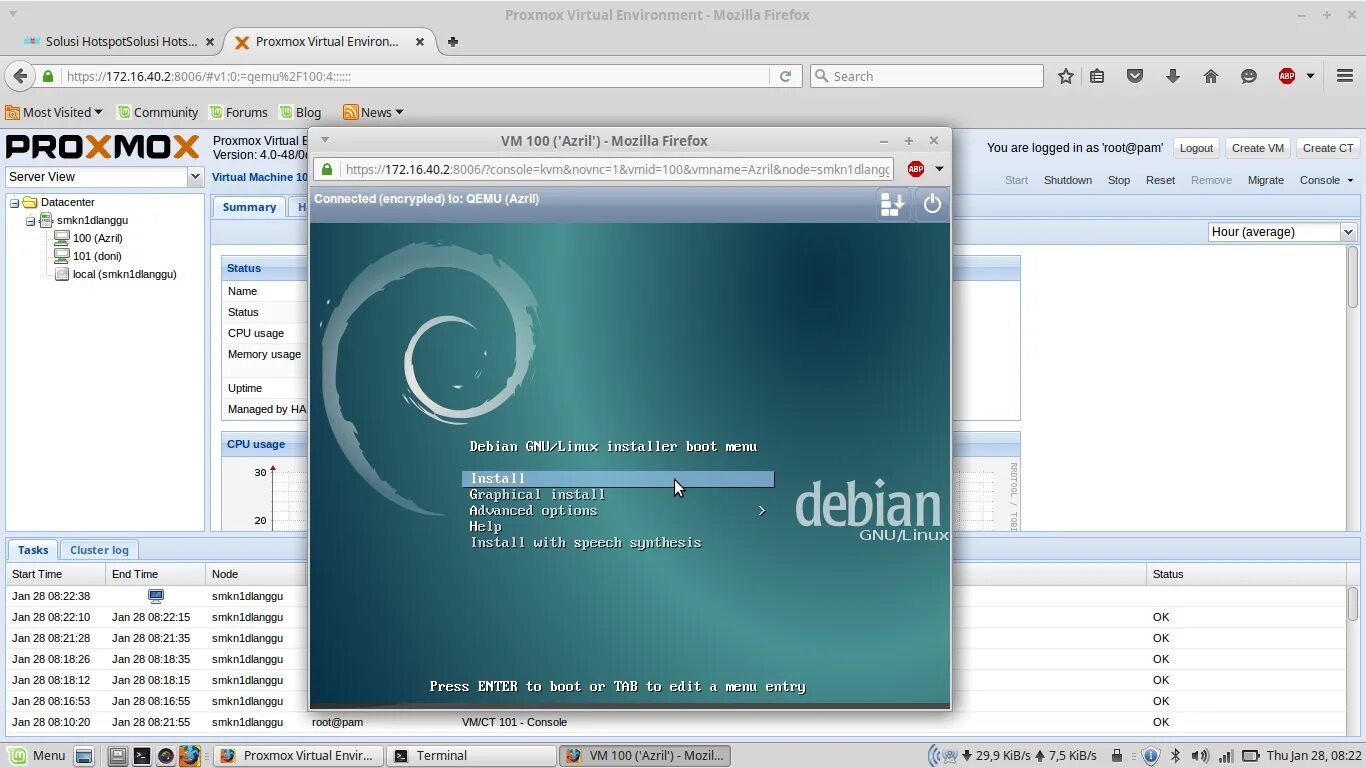Open Adblock Plus dropdown arrow in VM console window
1366x768 pixels.
939,169
